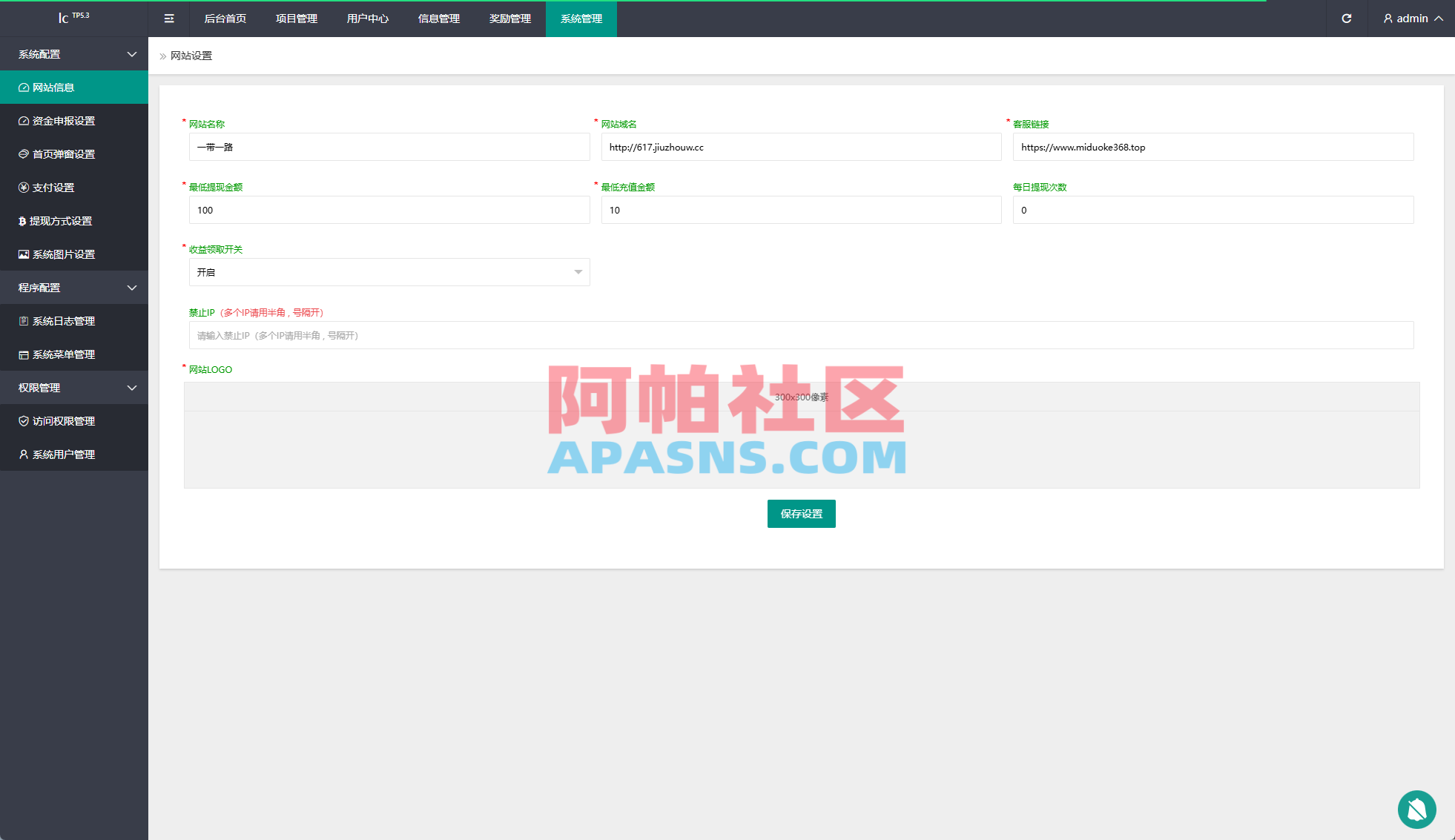The image size is (1455, 840).
Task: Expand the 权限管理 section
Action: [74, 387]
